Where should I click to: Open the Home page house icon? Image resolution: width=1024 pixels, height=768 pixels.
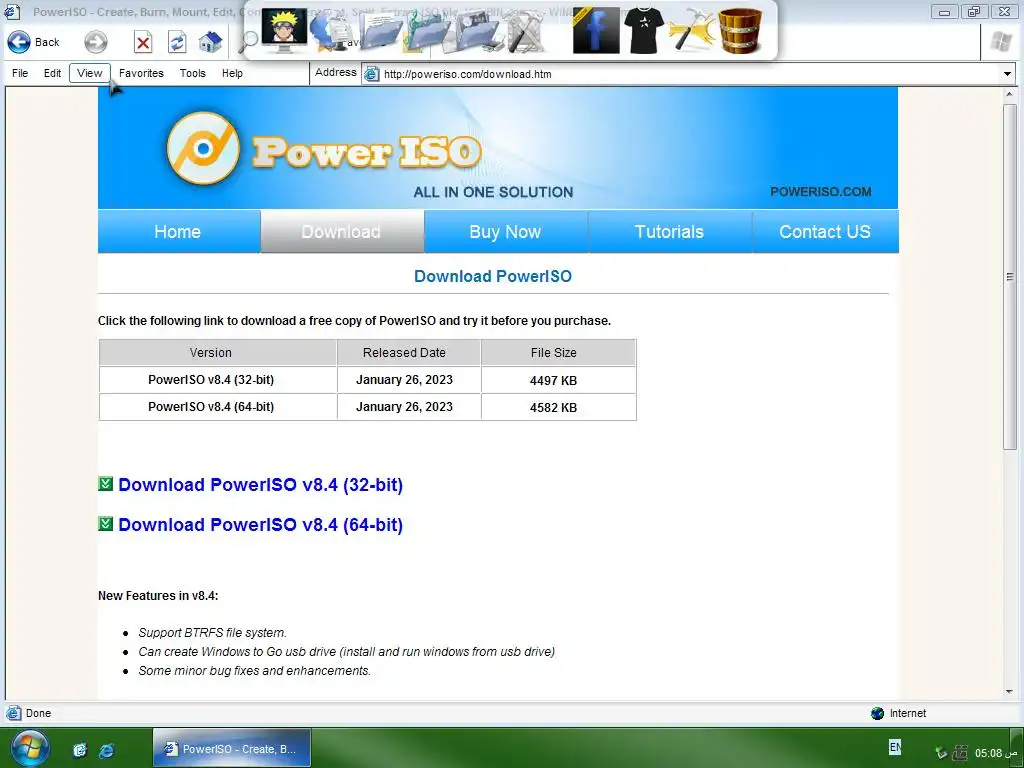tap(210, 42)
